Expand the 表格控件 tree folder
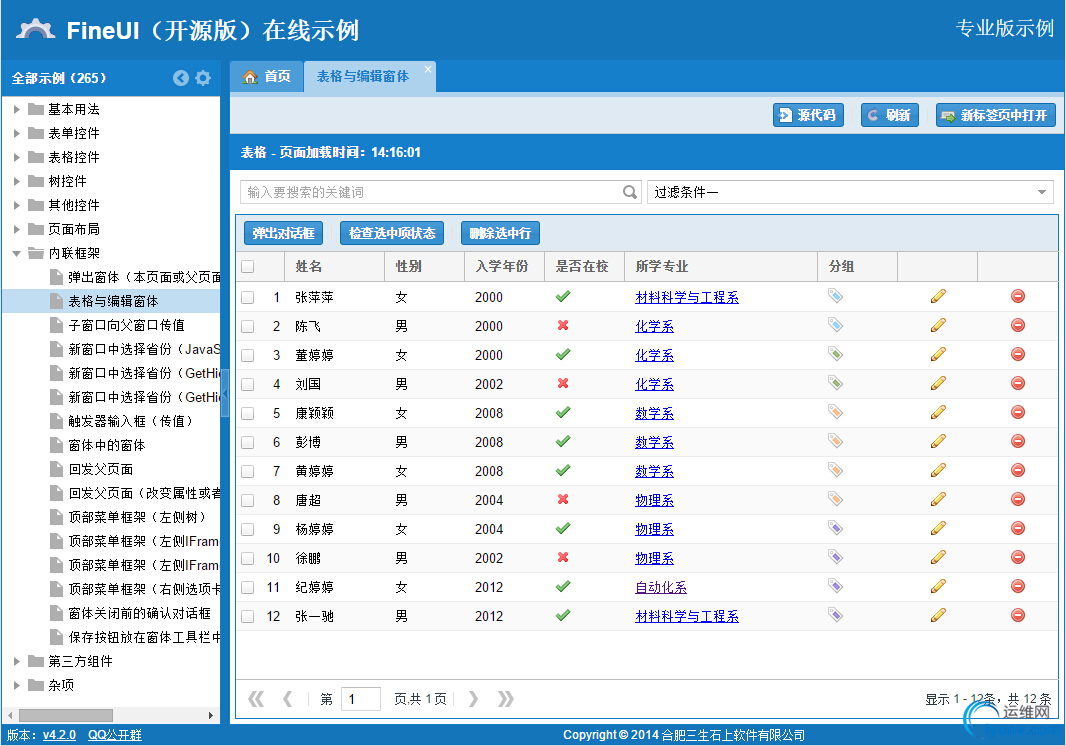This screenshot has width=1066, height=746. (x=17, y=157)
